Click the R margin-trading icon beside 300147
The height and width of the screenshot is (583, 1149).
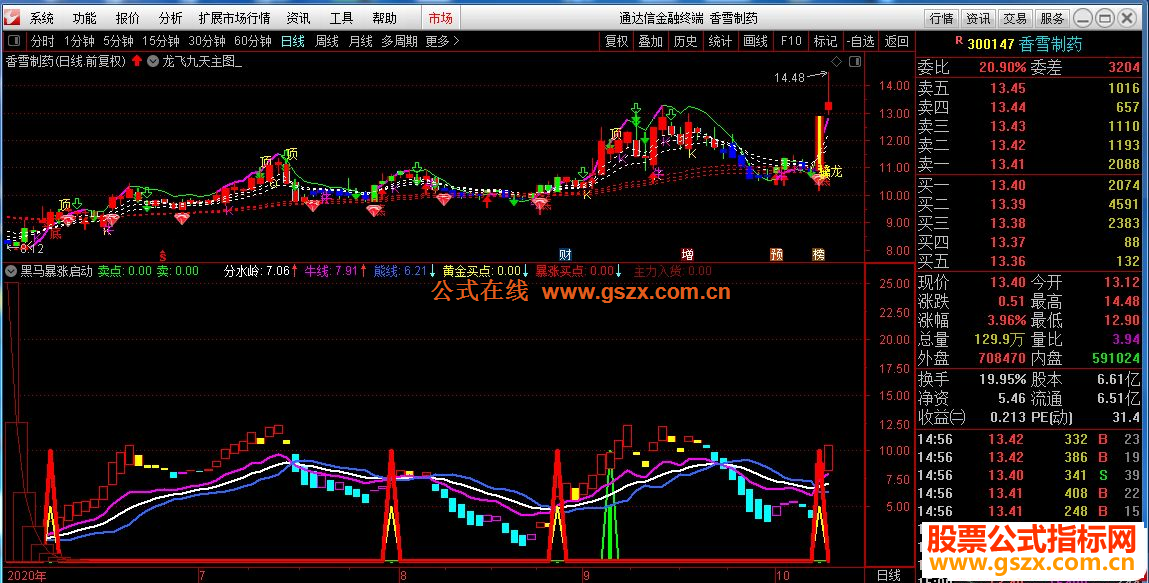point(958,41)
